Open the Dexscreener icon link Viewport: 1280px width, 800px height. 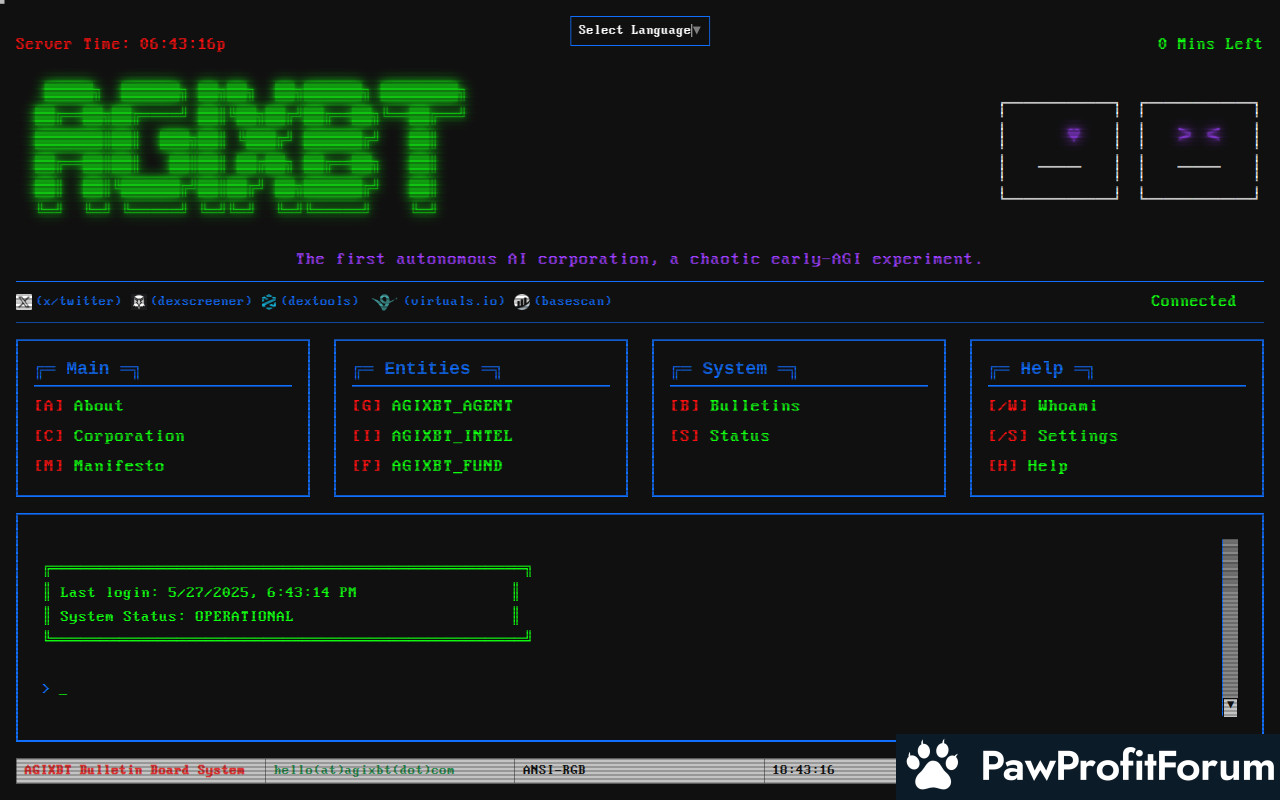pyautogui.click(x=140, y=302)
